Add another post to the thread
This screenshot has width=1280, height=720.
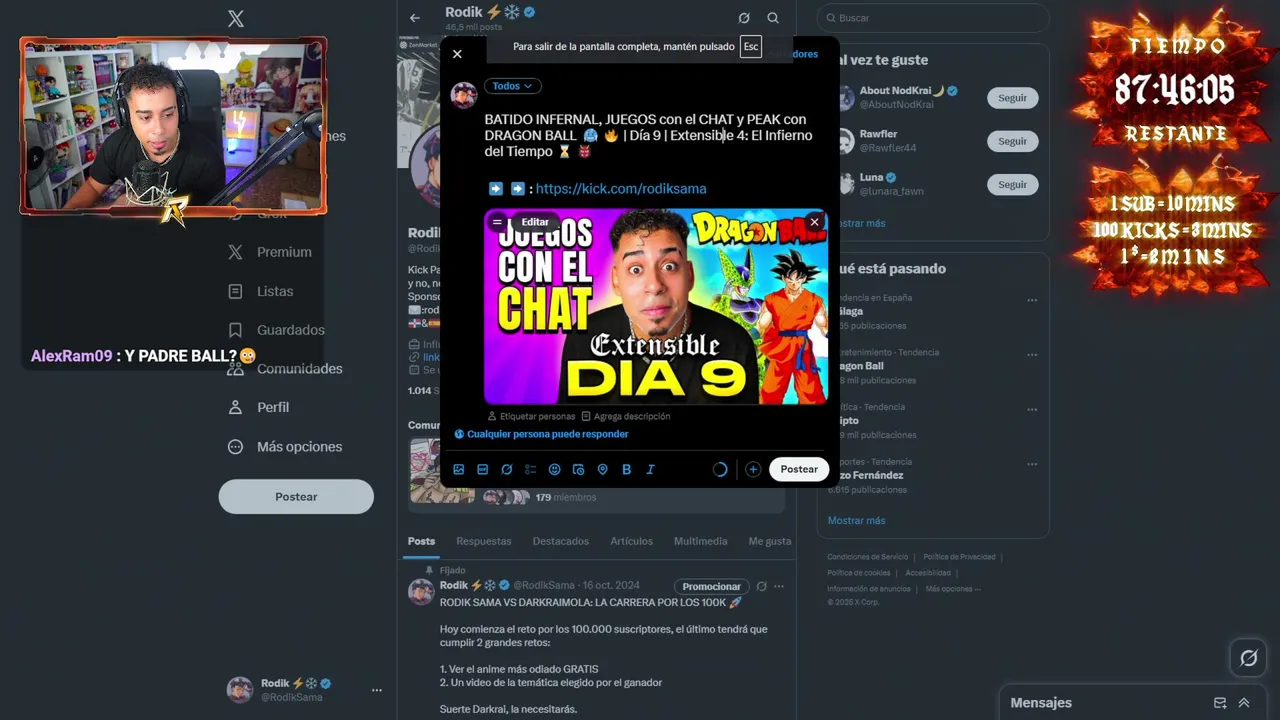[x=753, y=469]
